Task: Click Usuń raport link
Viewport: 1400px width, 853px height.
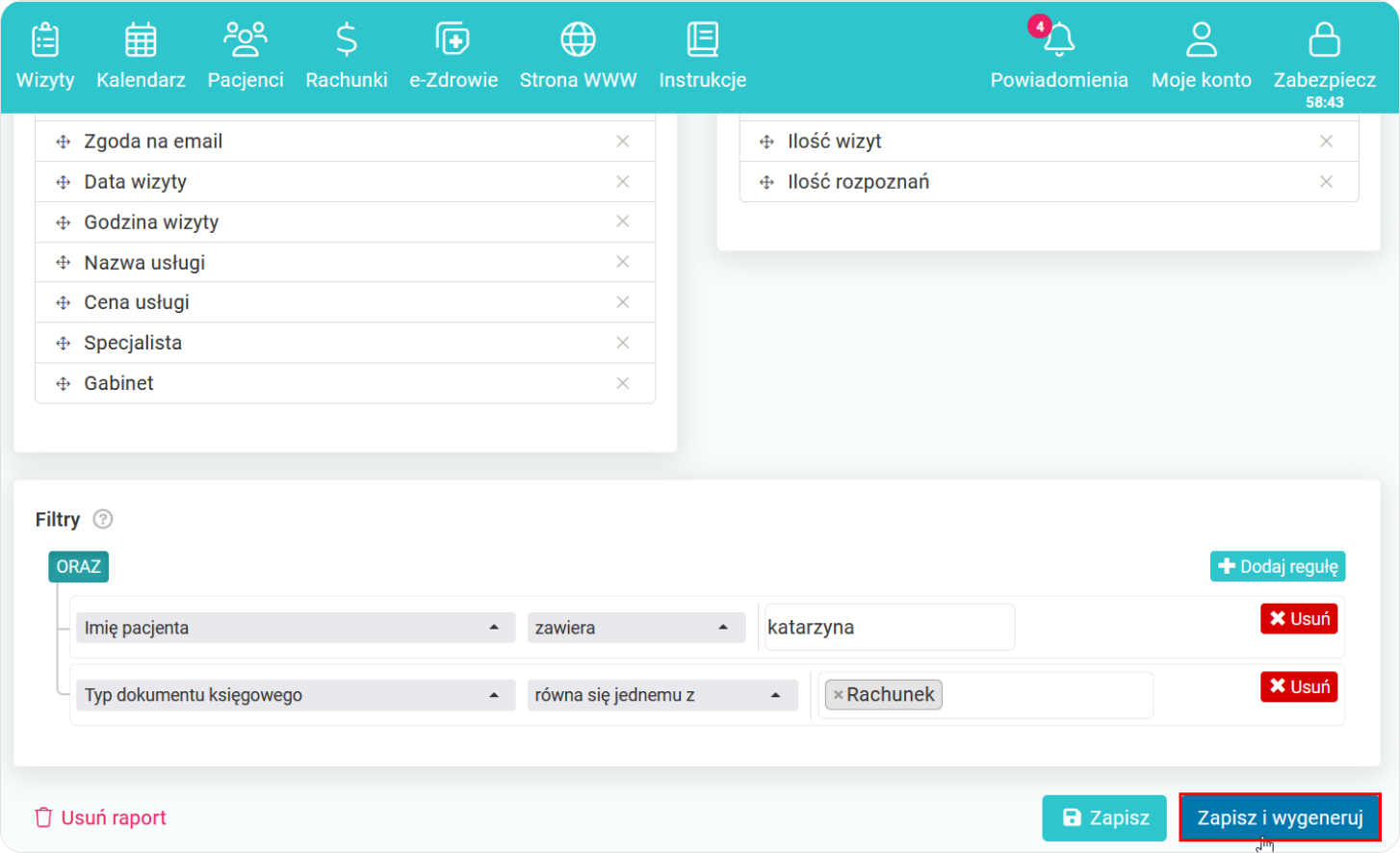Action: [x=101, y=818]
